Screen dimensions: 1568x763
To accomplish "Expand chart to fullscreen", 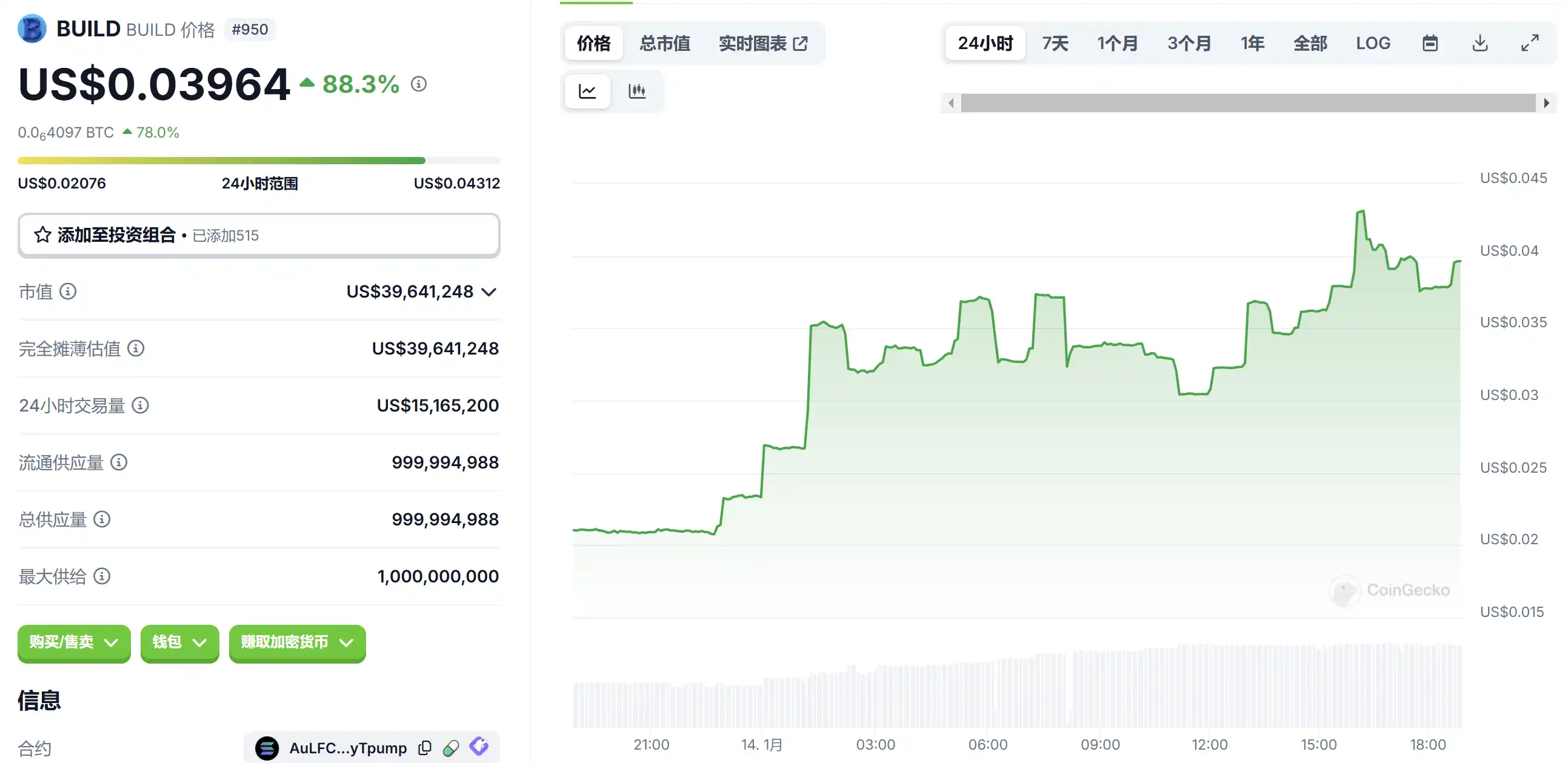I will (x=1530, y=43).
